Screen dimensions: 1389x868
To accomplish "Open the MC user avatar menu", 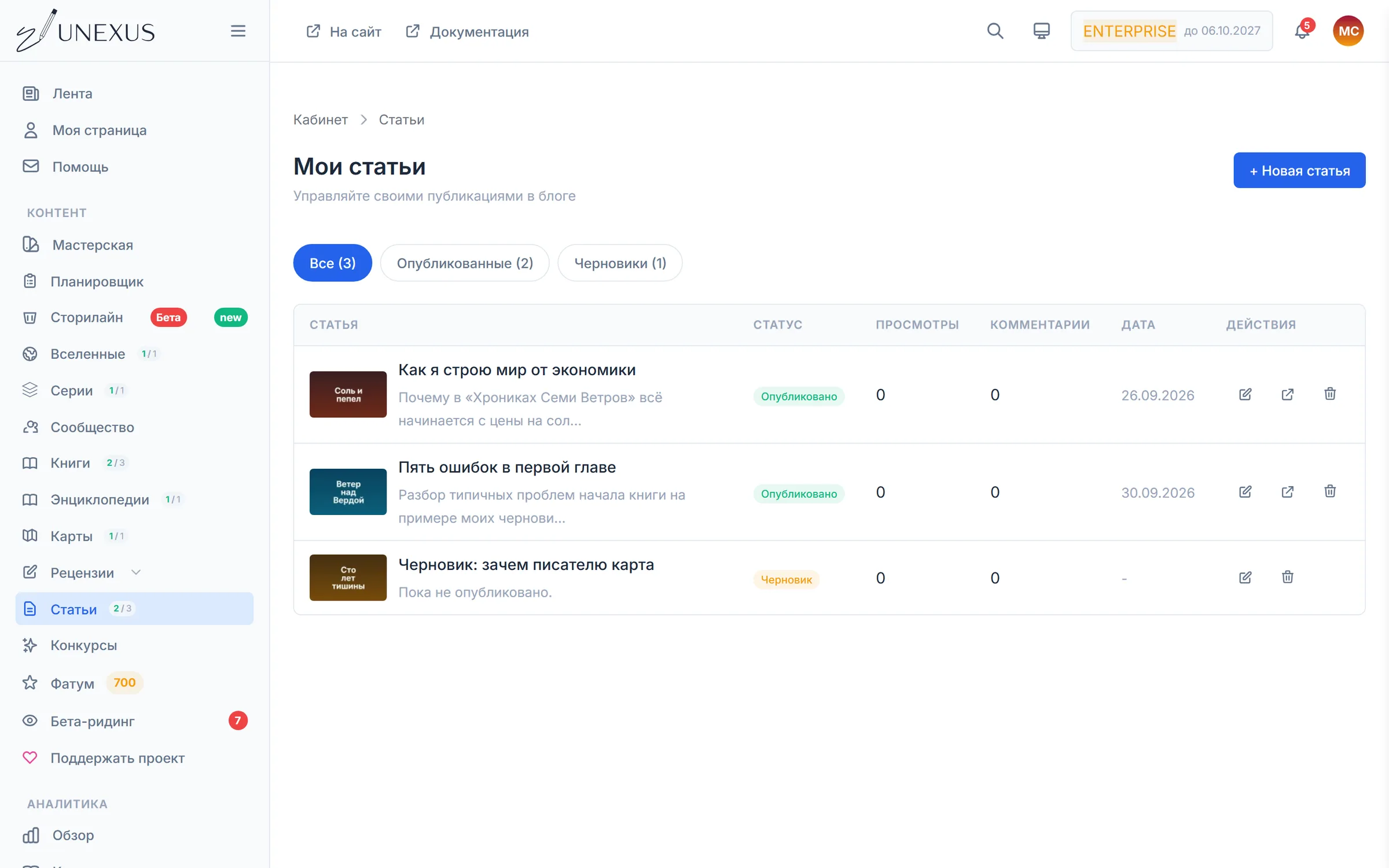I will click(x=1348, y=31).
